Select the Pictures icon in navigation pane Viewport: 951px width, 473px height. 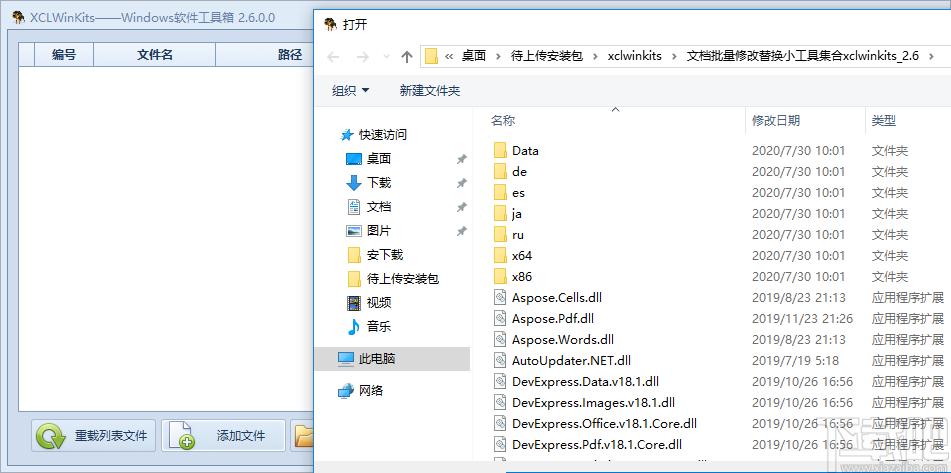tap(354, 230)
